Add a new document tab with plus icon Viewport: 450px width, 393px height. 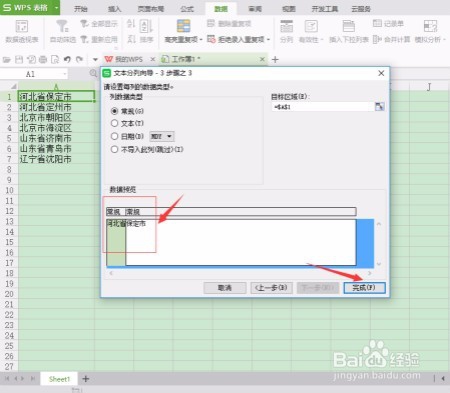[x=275, y=60]
